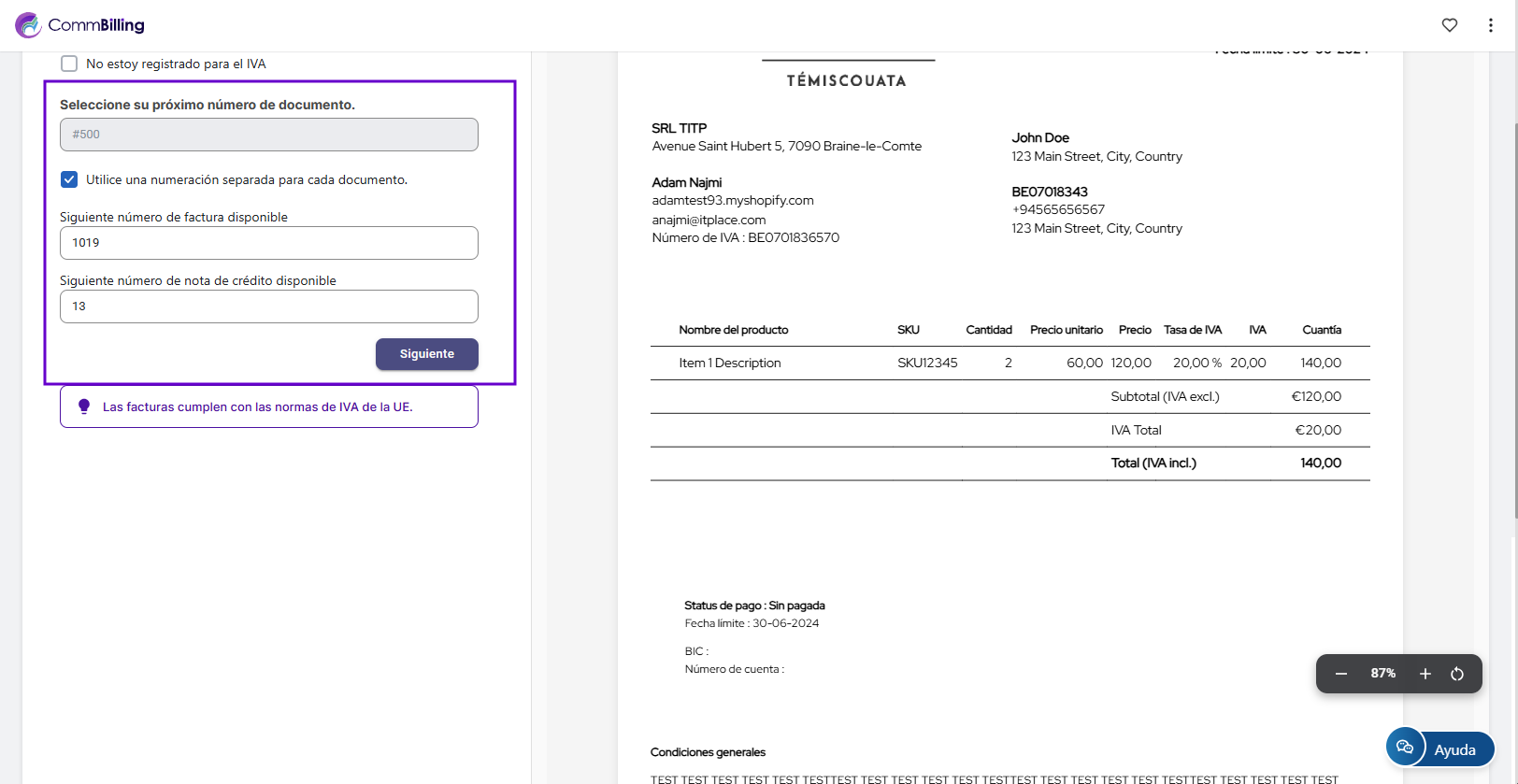
Task: Focus the next invoice number field 1019
Action: click(269, 243)
